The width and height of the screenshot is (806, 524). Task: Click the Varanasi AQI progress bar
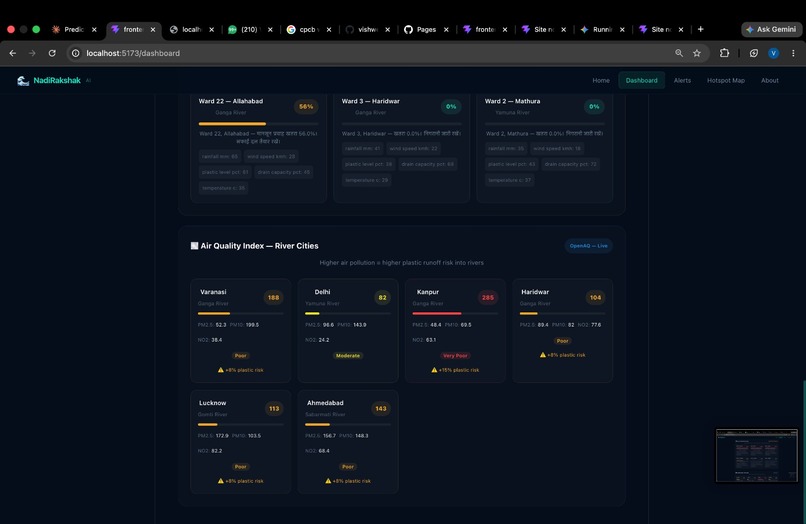pos(240,314)
